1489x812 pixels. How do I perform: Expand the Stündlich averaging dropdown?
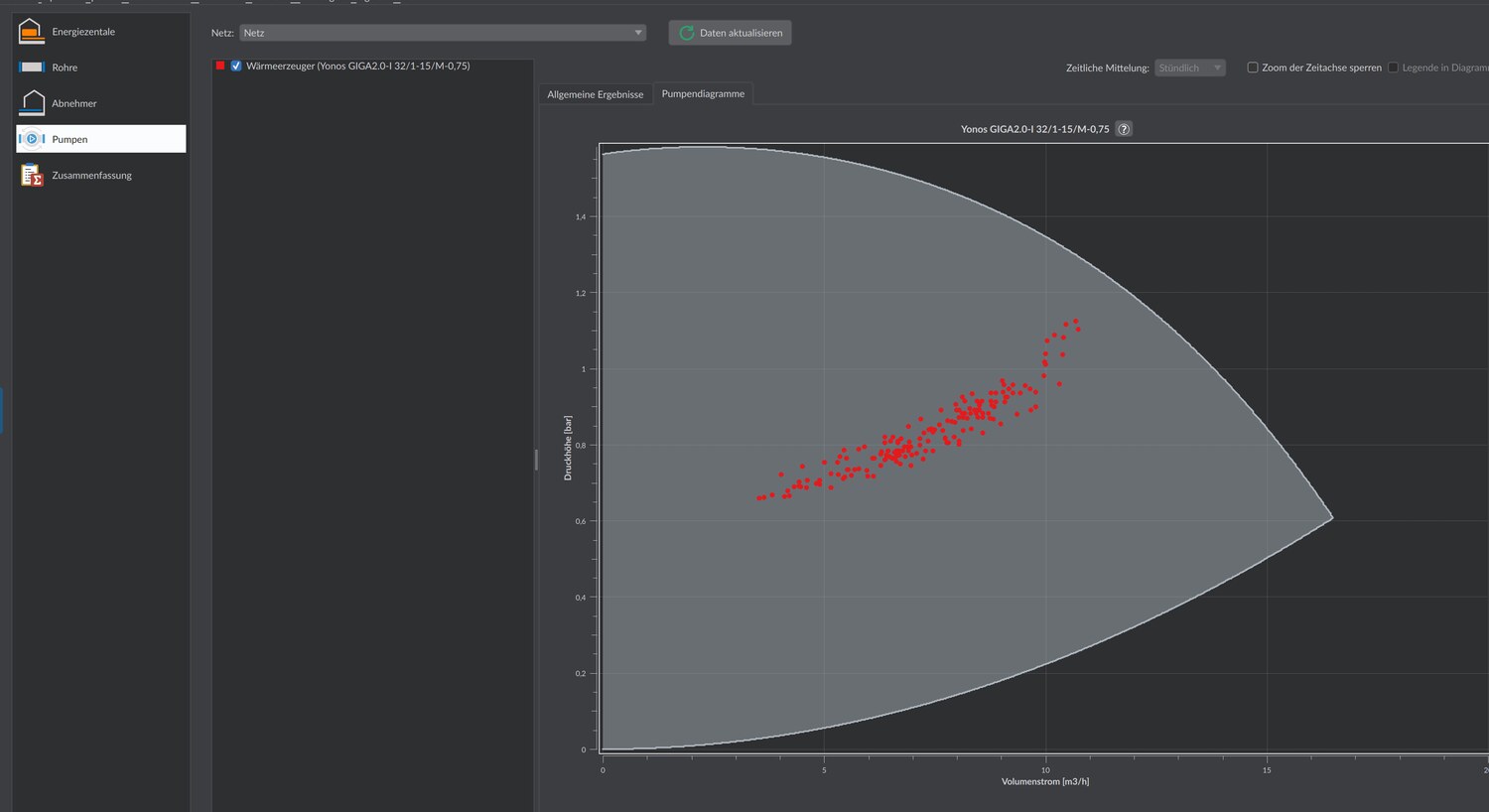pos(1190,68)
